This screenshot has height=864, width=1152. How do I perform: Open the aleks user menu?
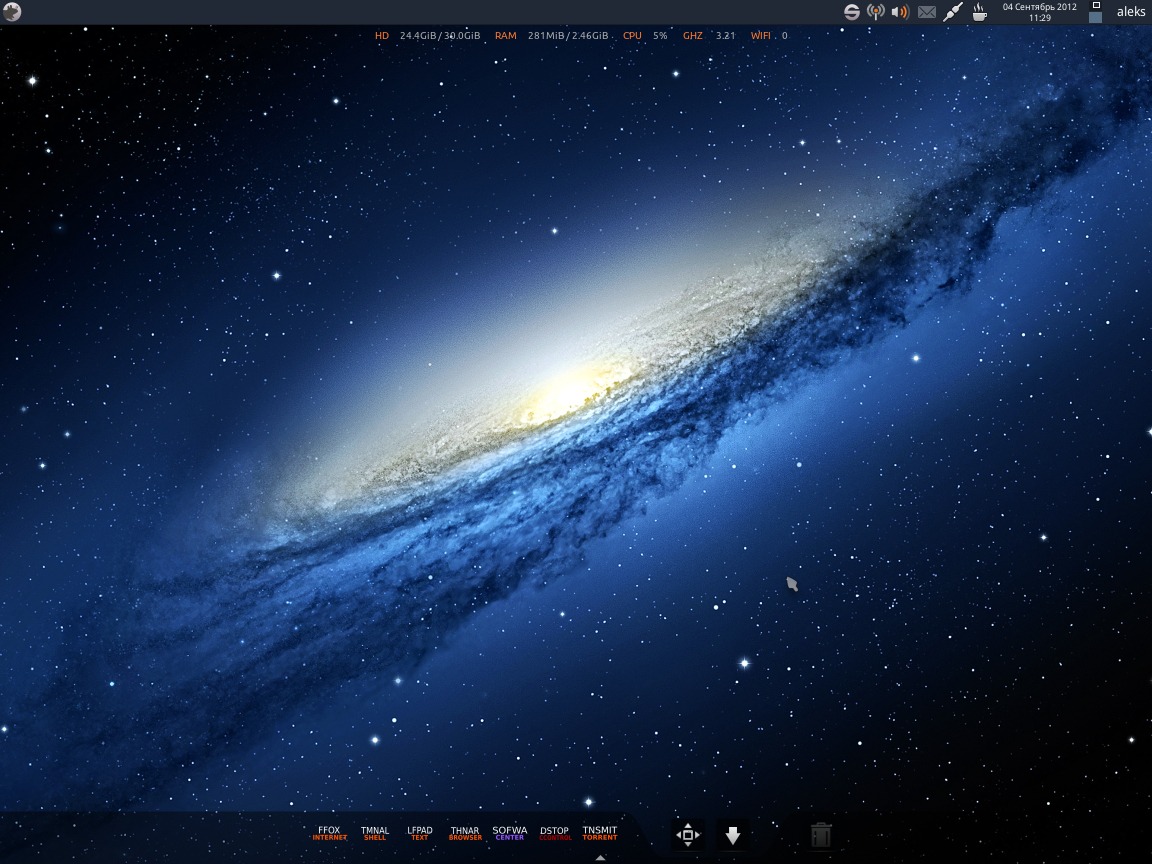tap(1131, 12)
